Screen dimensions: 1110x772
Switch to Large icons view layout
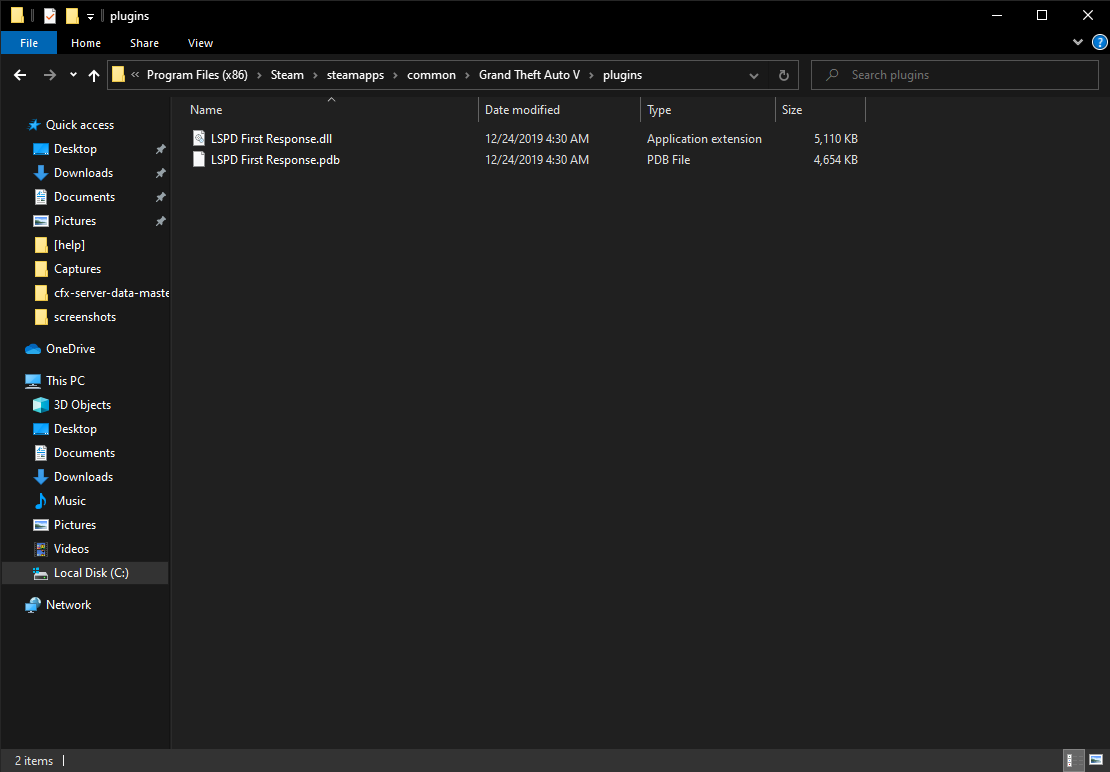1094,761
